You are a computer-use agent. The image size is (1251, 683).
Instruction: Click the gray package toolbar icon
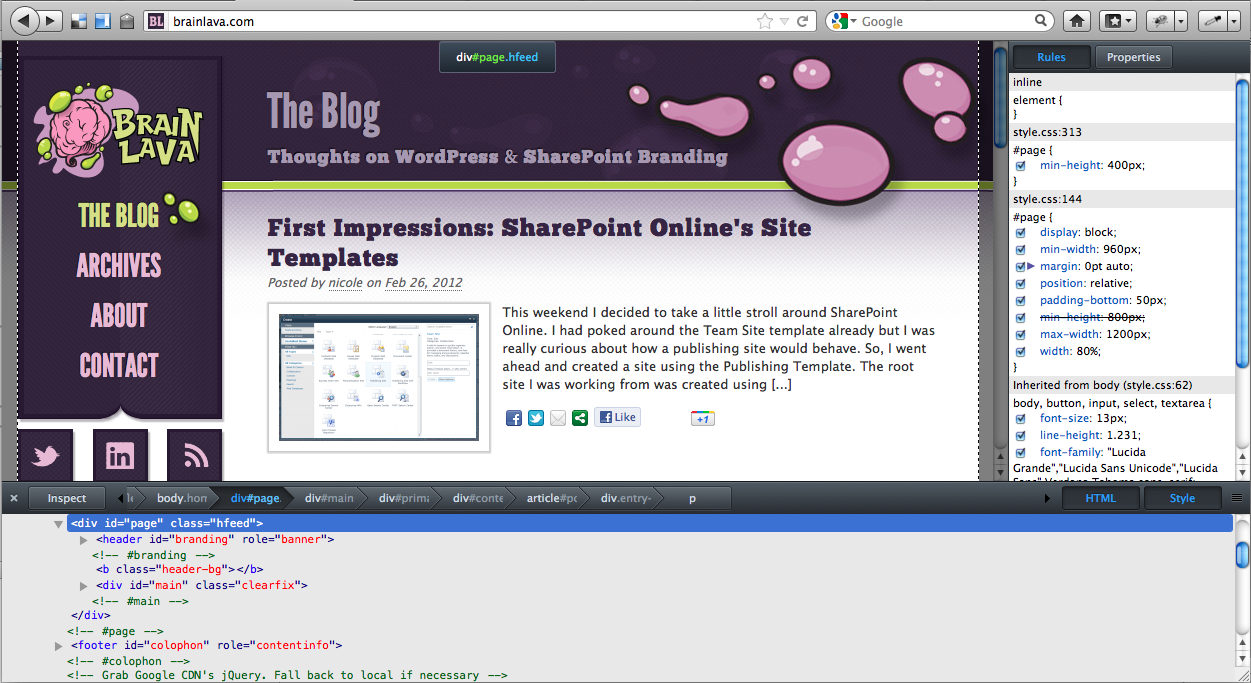pyautogui.click(x=127, y=21)
